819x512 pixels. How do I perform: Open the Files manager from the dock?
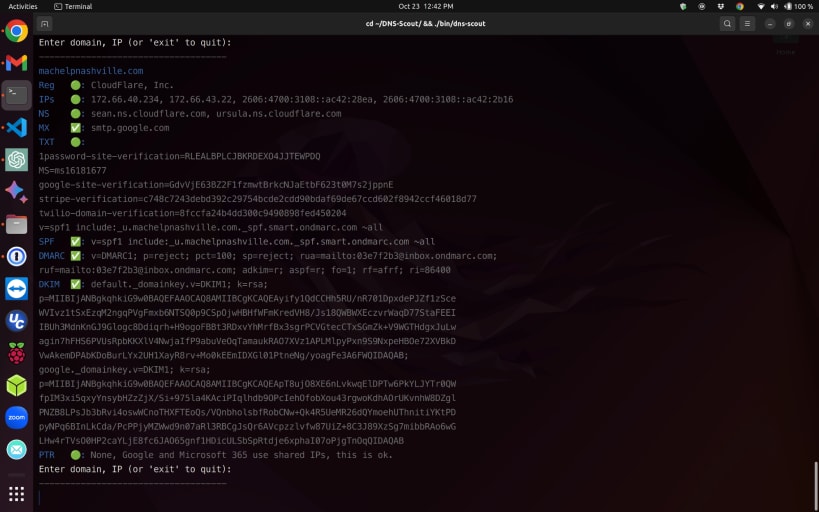point(16,224)
